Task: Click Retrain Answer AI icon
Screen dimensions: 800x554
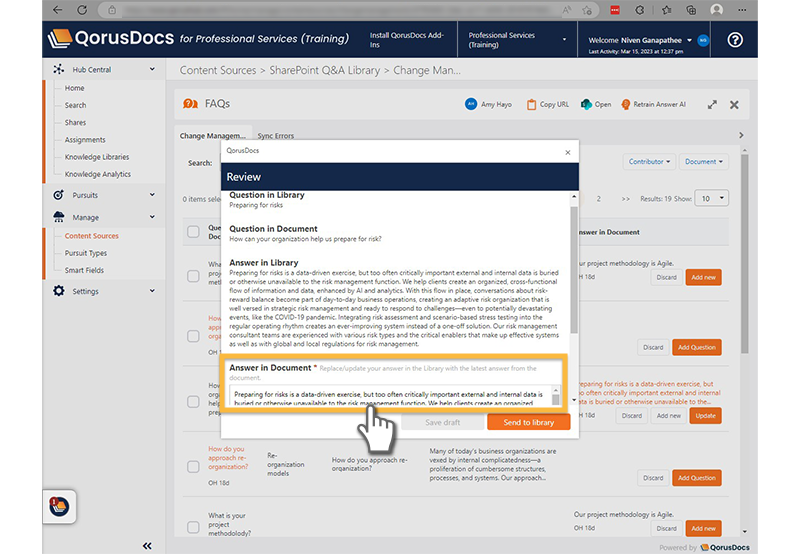Action: click(626, 104)
